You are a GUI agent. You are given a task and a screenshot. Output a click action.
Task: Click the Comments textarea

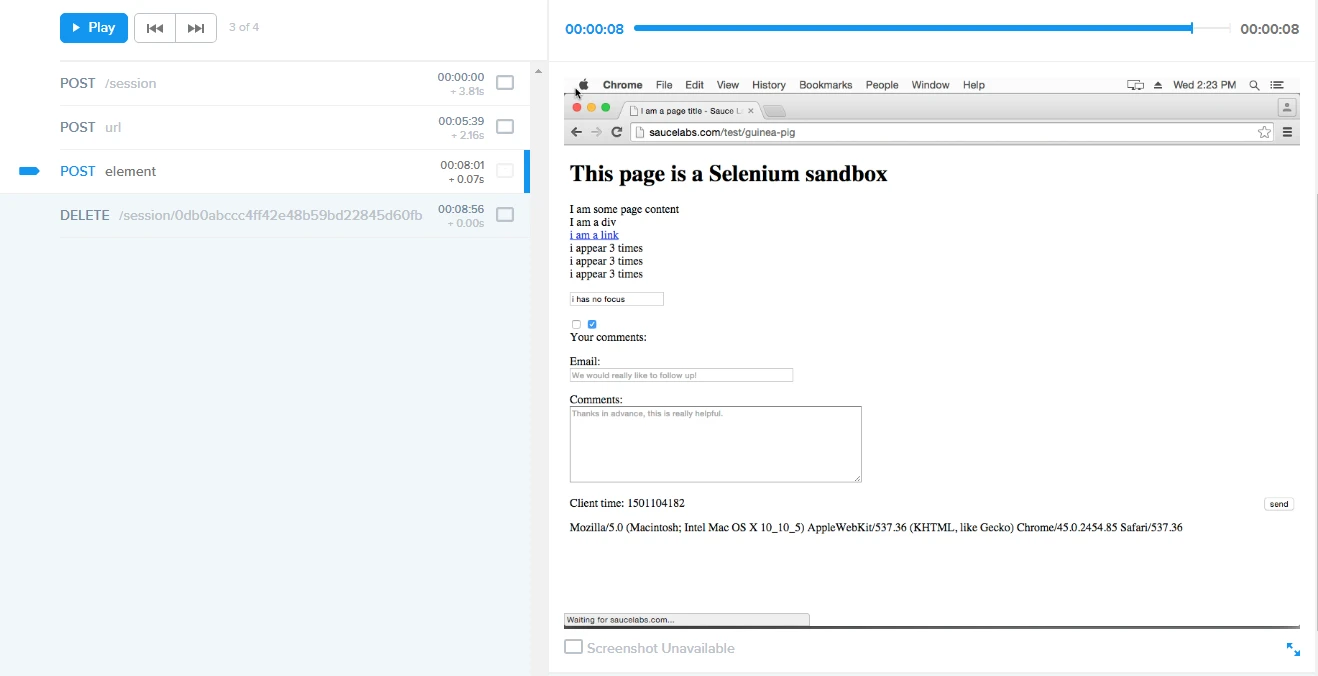tap(716, 444)
